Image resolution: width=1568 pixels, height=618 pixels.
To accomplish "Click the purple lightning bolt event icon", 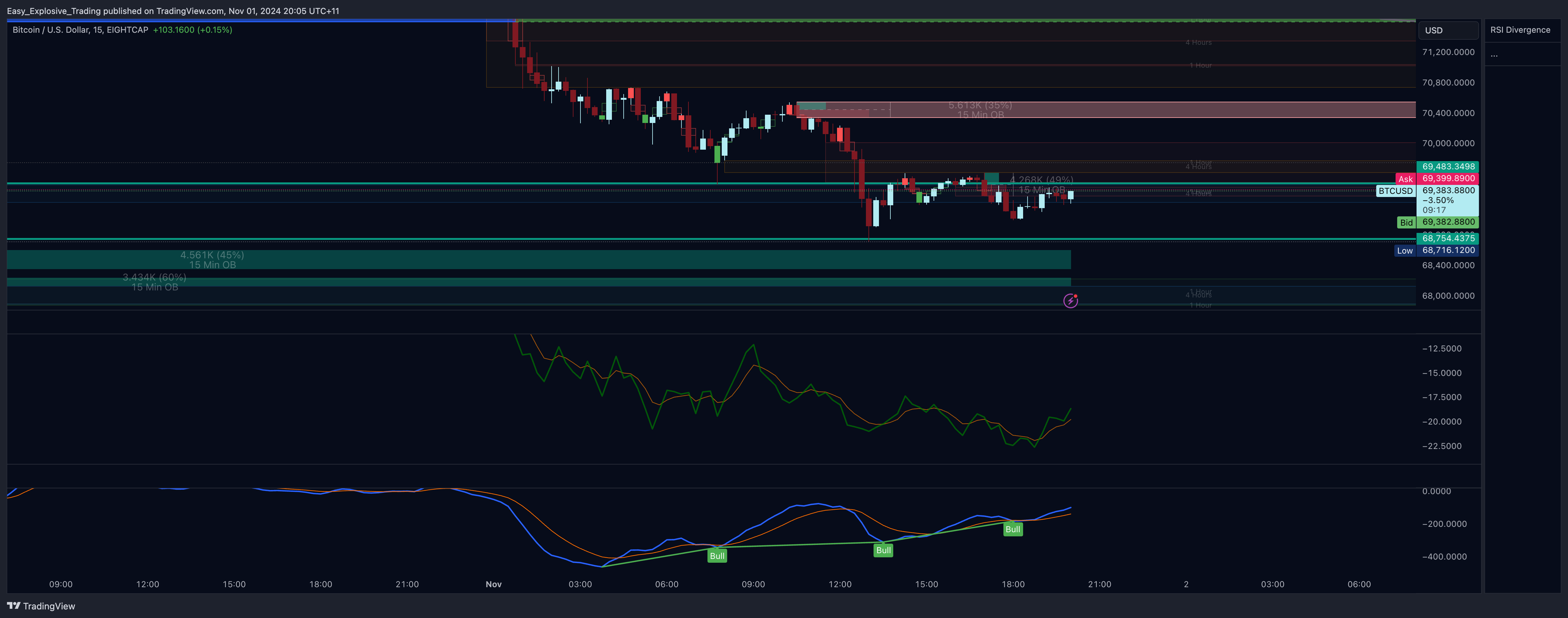I will click(1071, 301).
